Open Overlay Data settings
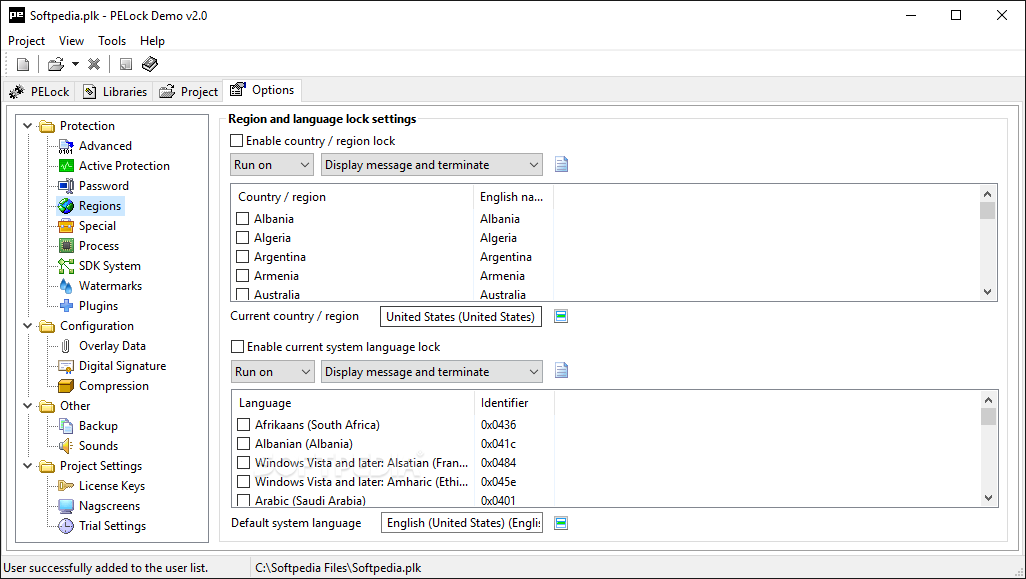The image size is (1026, 579). click(112, 346)
